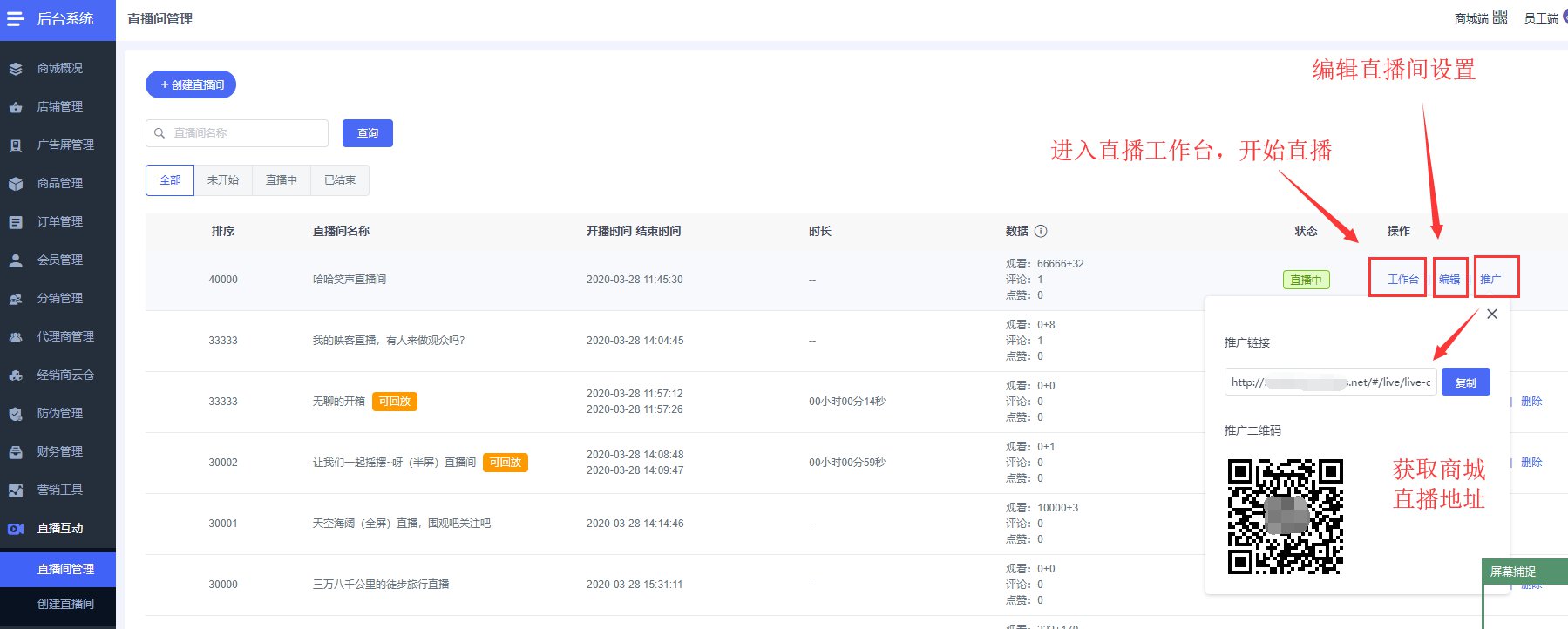The height and width of the screenshot is (629, 1568).
Task: Click the 复制 button for promotion link
Action: pyautogui.click(x=1466, y=382)
